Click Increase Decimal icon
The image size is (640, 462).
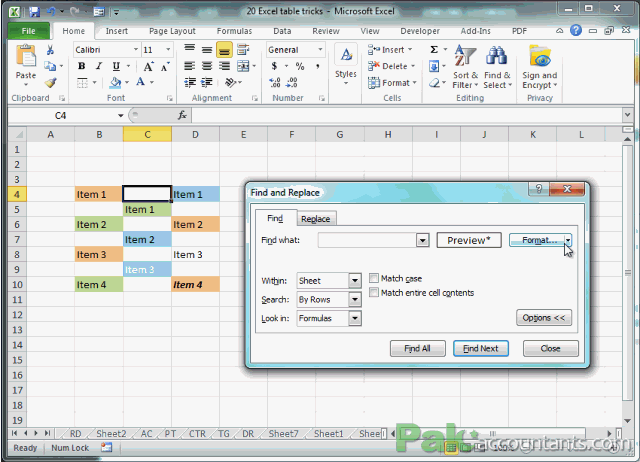point(275,82)
